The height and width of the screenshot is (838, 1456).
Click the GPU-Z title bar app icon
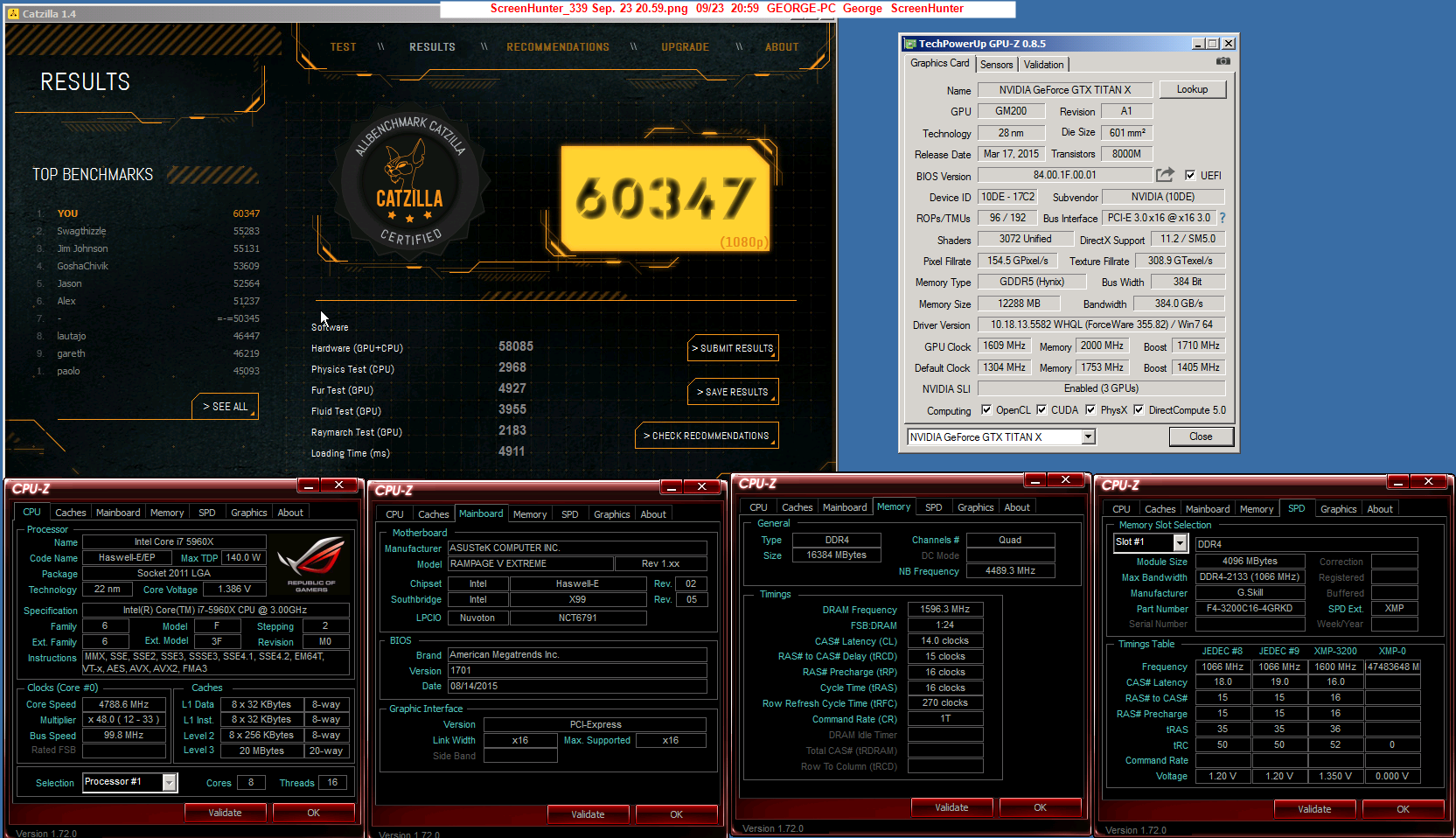coord(910,44)
